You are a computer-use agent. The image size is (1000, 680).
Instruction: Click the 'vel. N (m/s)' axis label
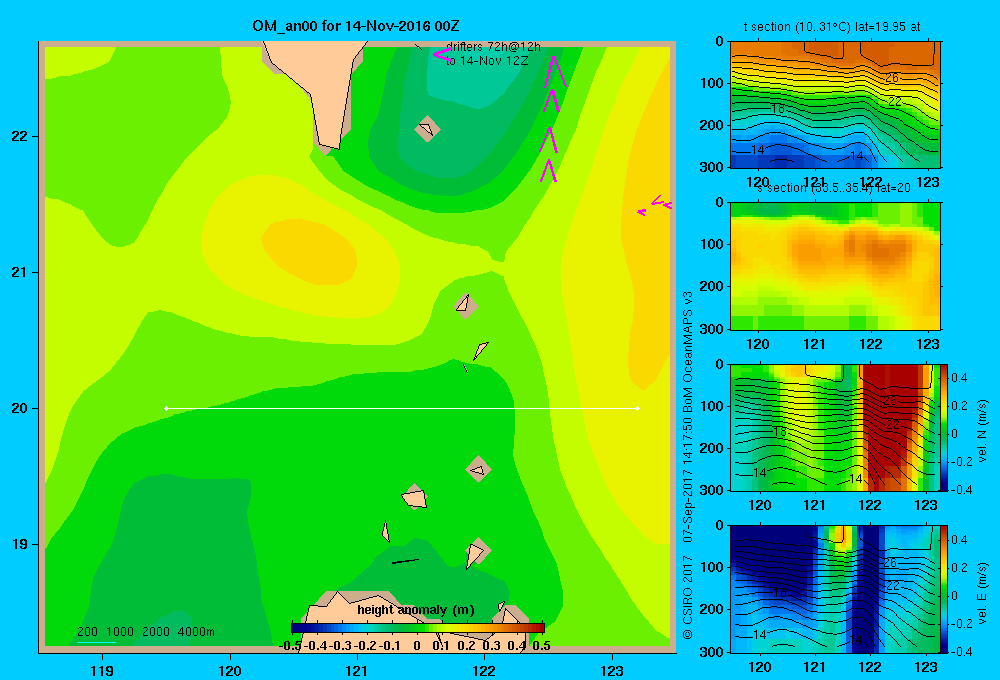pyautogui.click(x=983, y=431)
